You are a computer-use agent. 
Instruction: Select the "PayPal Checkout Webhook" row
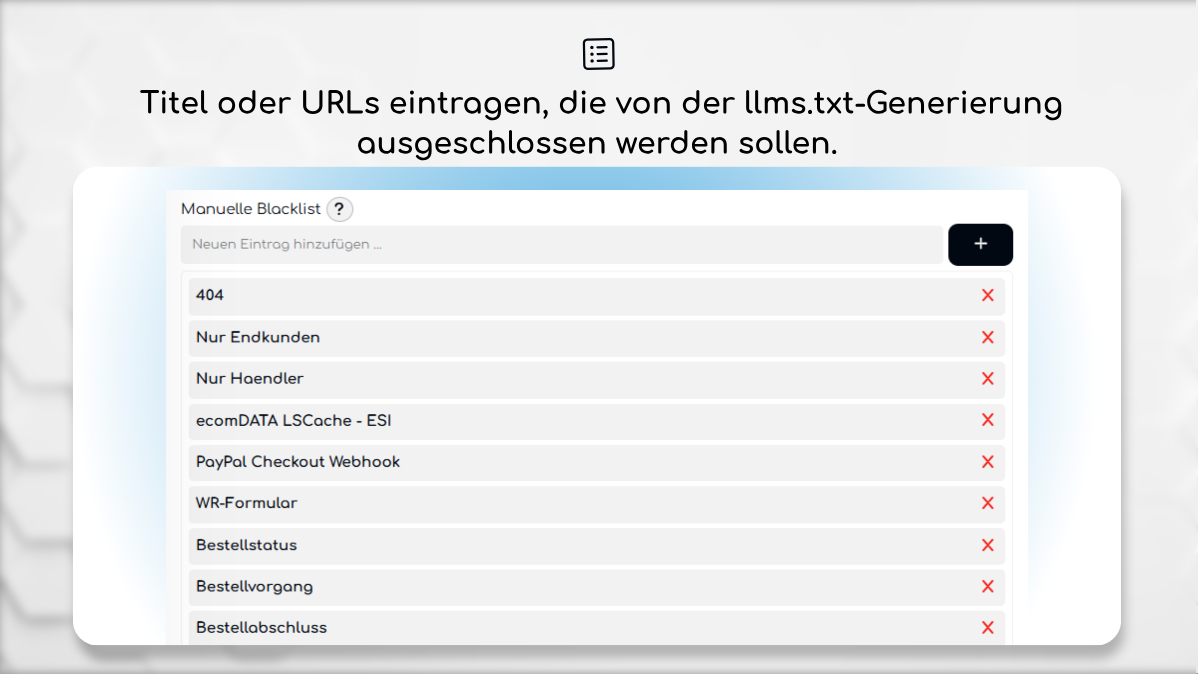point(500,462)
